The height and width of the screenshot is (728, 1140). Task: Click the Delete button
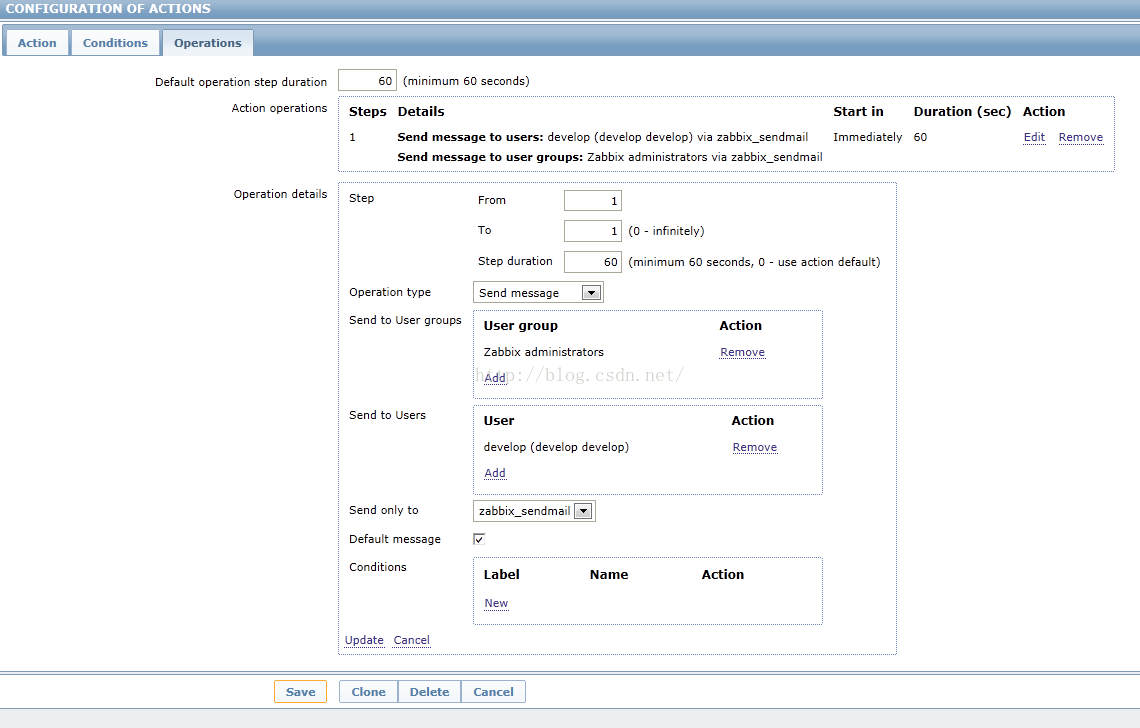pyautogui.click(x=430, y=692)
